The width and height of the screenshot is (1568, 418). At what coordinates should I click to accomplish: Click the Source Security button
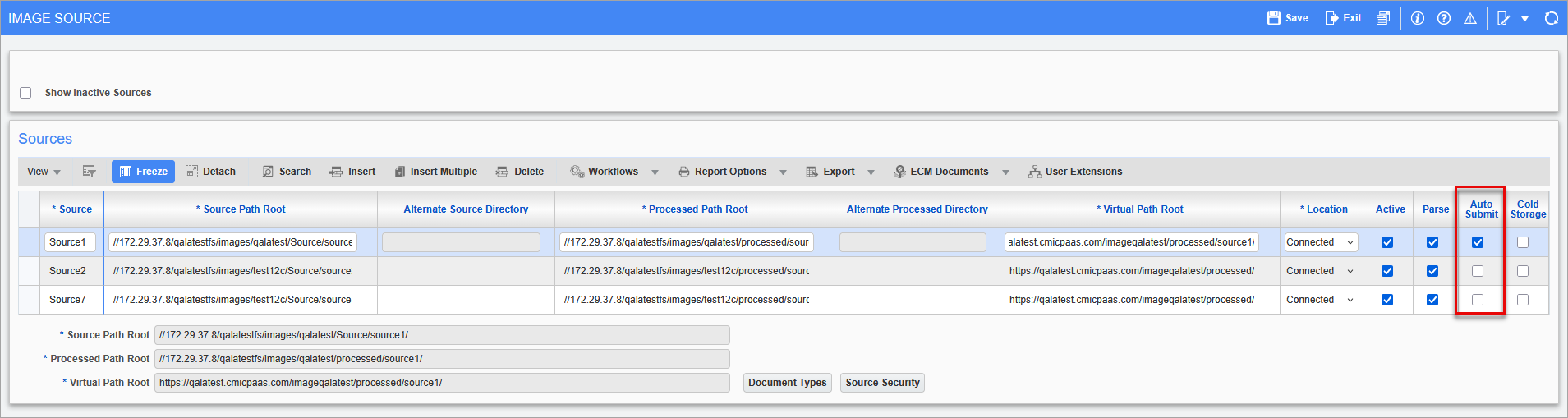click(x=882, y=383)
